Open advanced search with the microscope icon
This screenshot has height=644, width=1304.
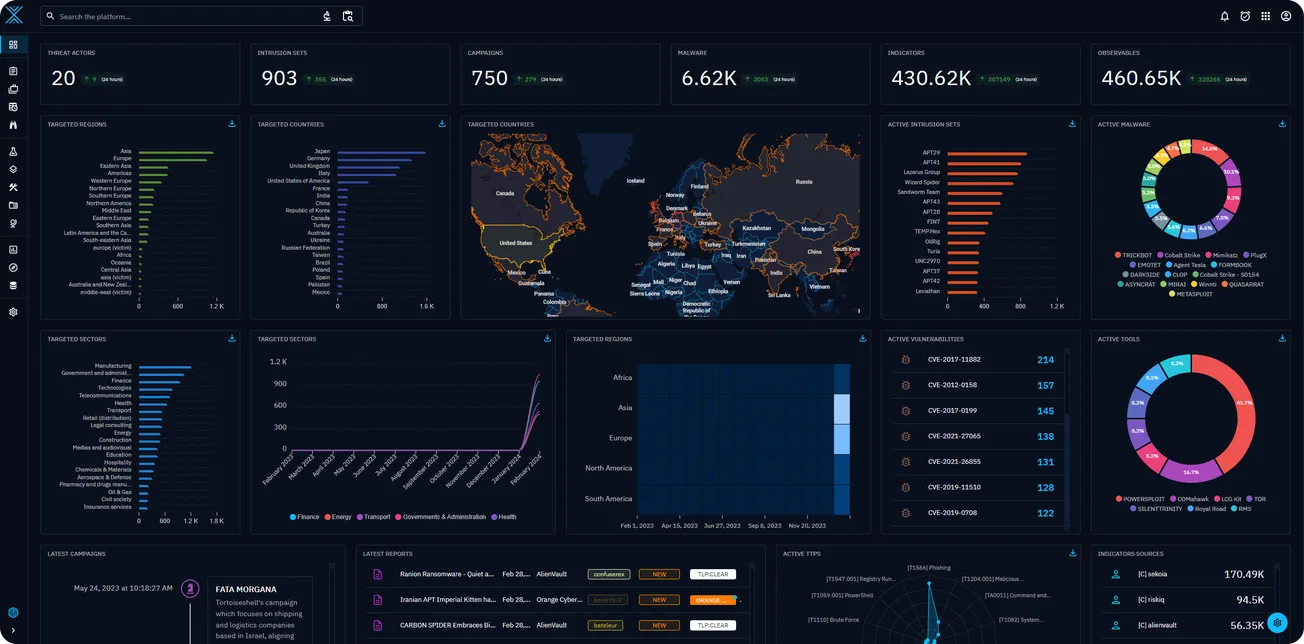326,16
